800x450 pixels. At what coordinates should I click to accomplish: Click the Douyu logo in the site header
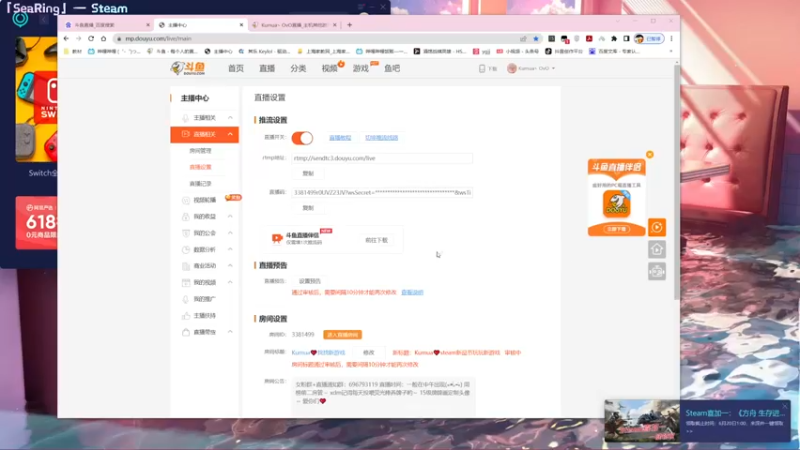pos(188,68)
